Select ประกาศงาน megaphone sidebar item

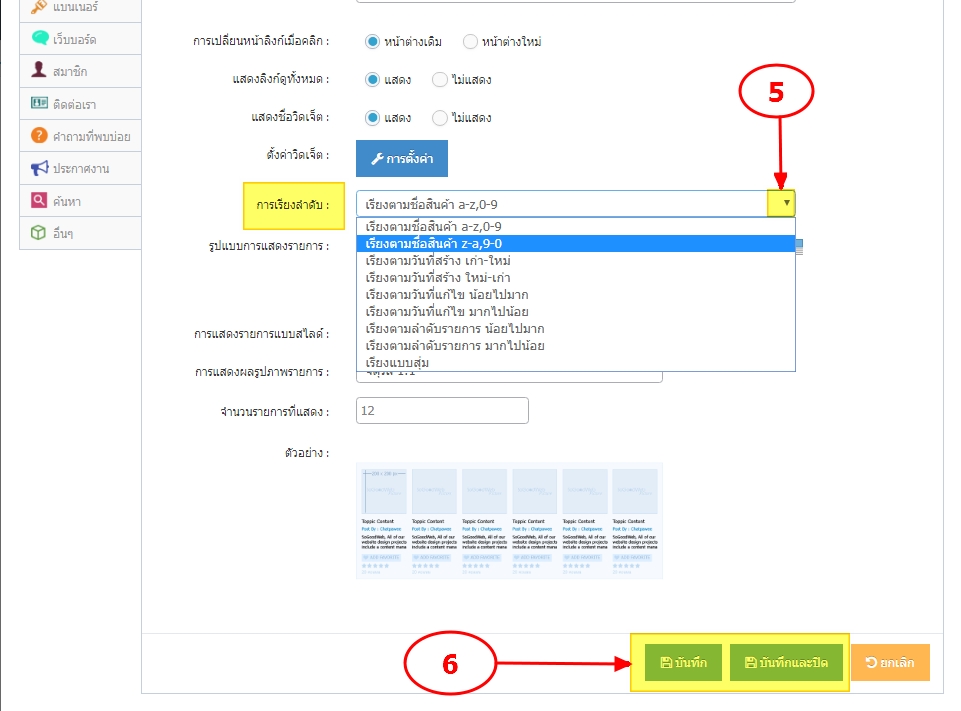(x=80, y=169)
